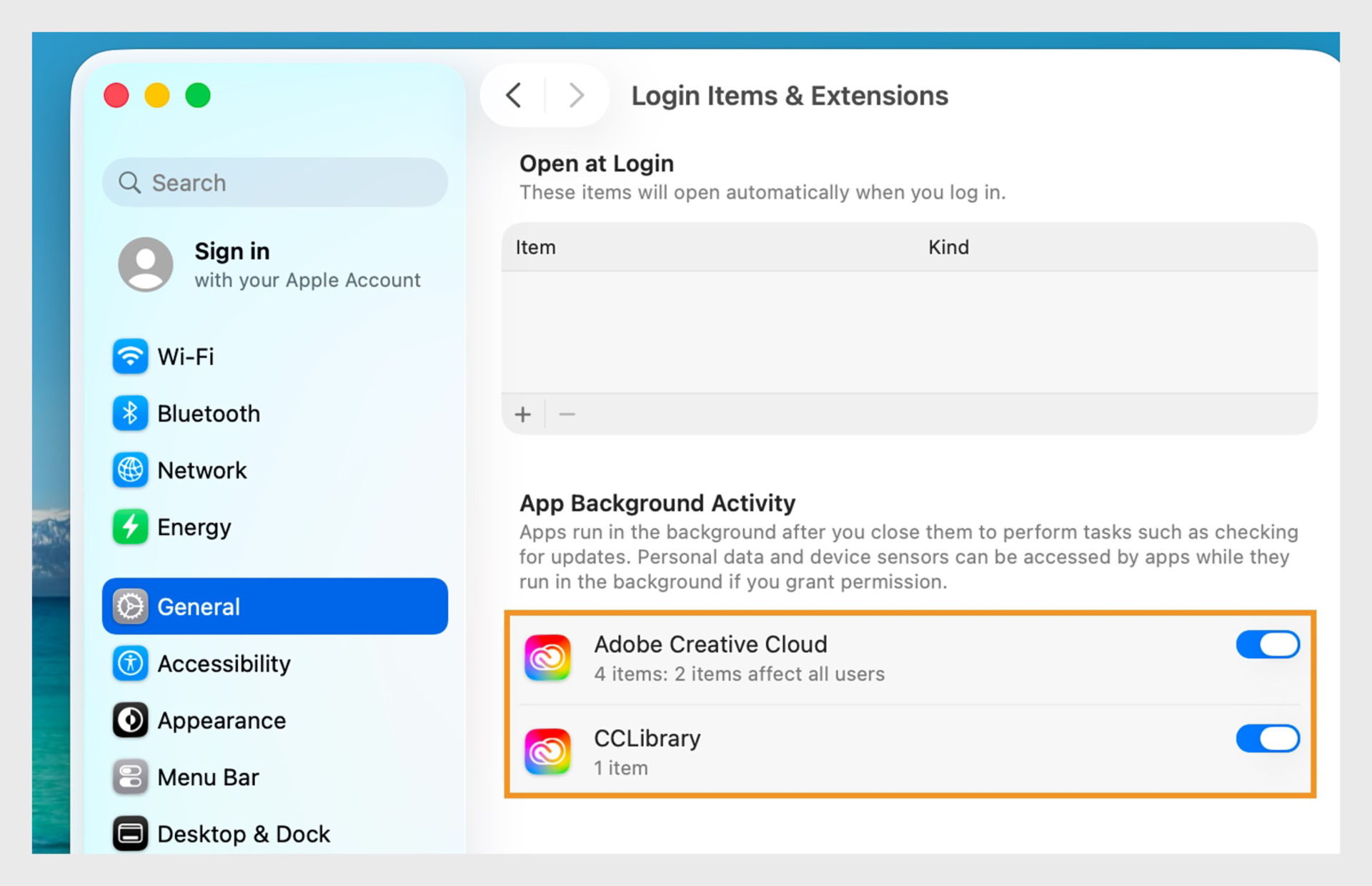The width and height of the screenshot is (1372, 886).
Task: Add a new login item with plus button
Action: [x=522, y=414]
